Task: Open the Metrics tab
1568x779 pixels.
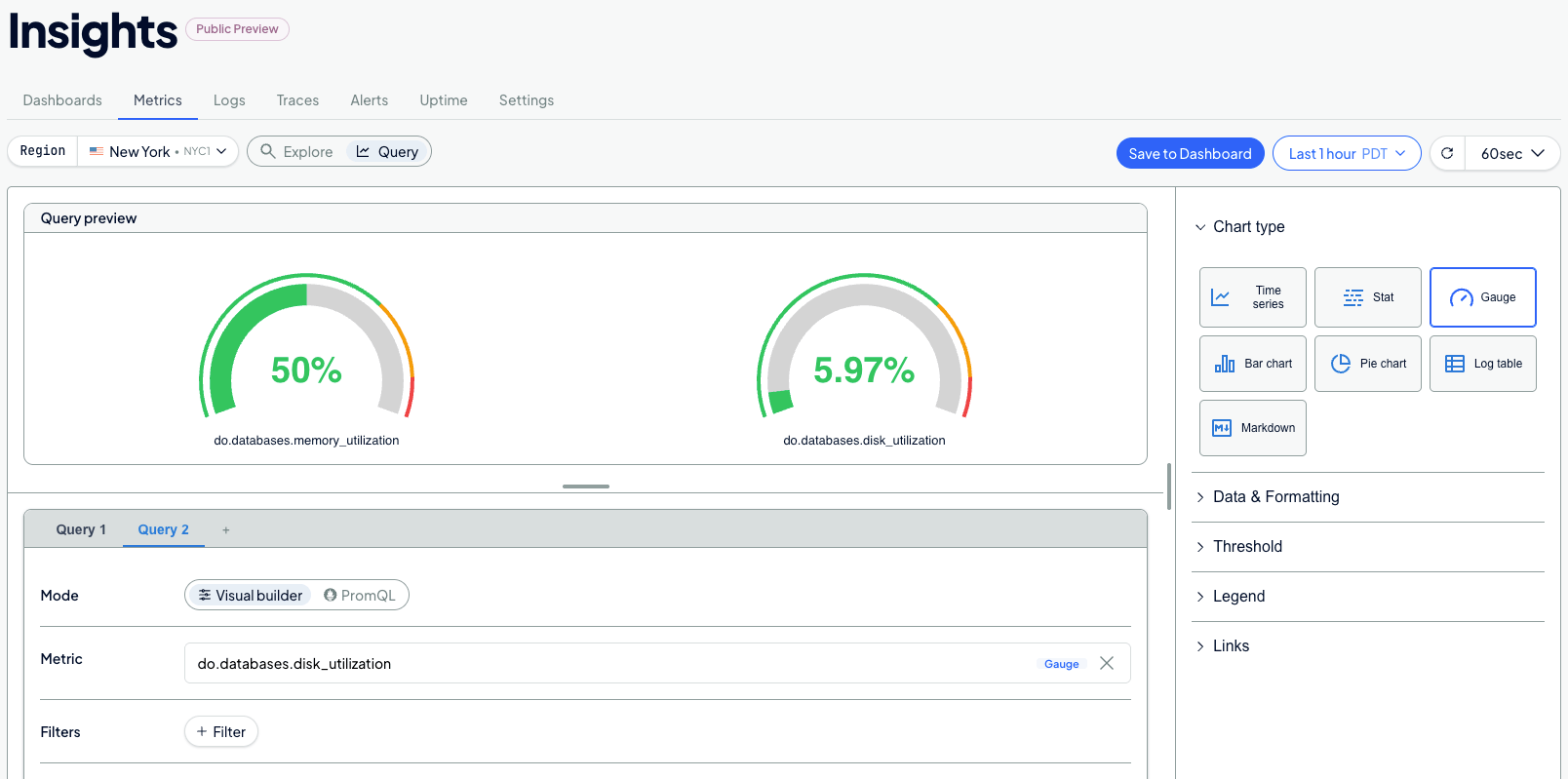Action: pos(158,100)
